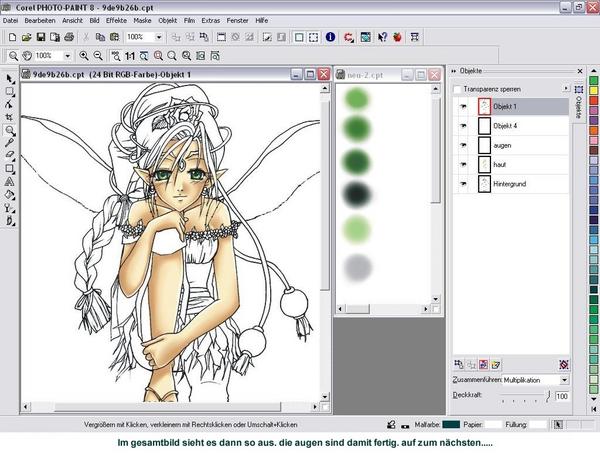600x454 pixels.
Task: Open the Datei menu
Action: coord(10,21)
